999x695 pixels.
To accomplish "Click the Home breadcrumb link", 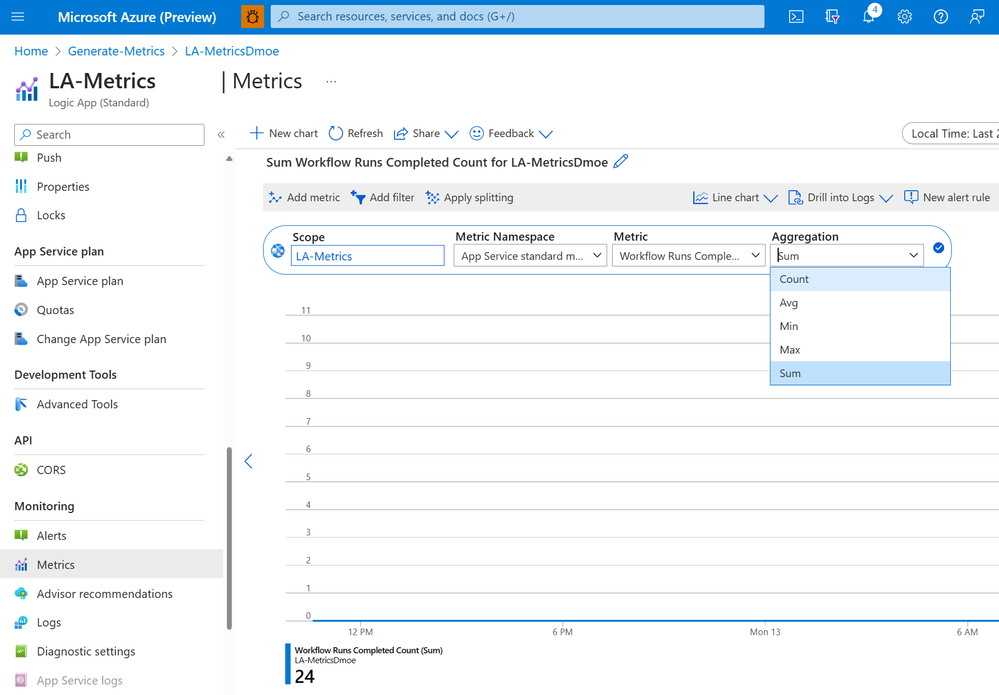I will pos(31,51).
